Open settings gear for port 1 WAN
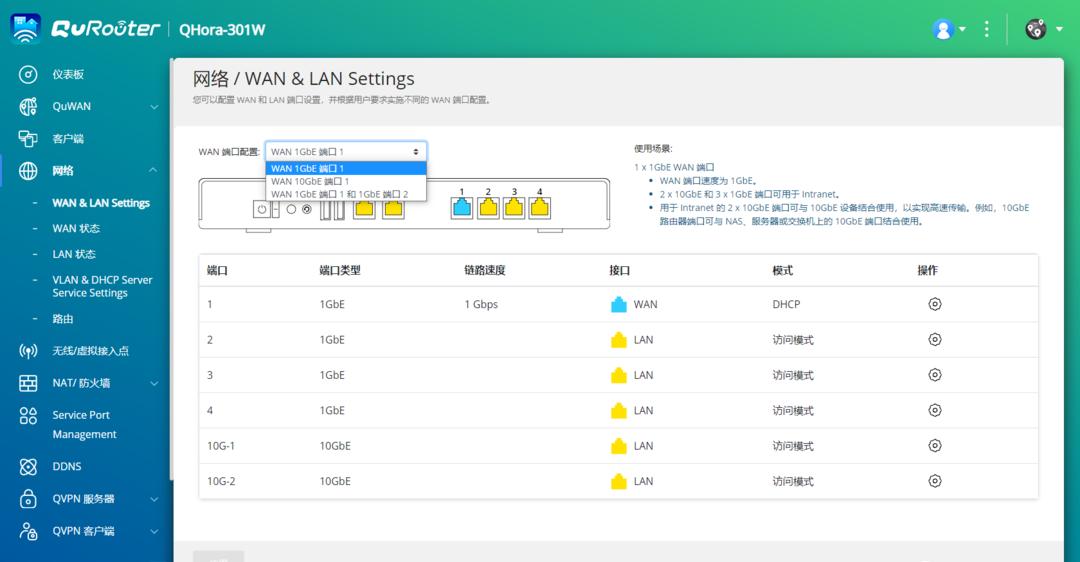Viewport: 1080px width, 562px height. (x=934, y=304)
